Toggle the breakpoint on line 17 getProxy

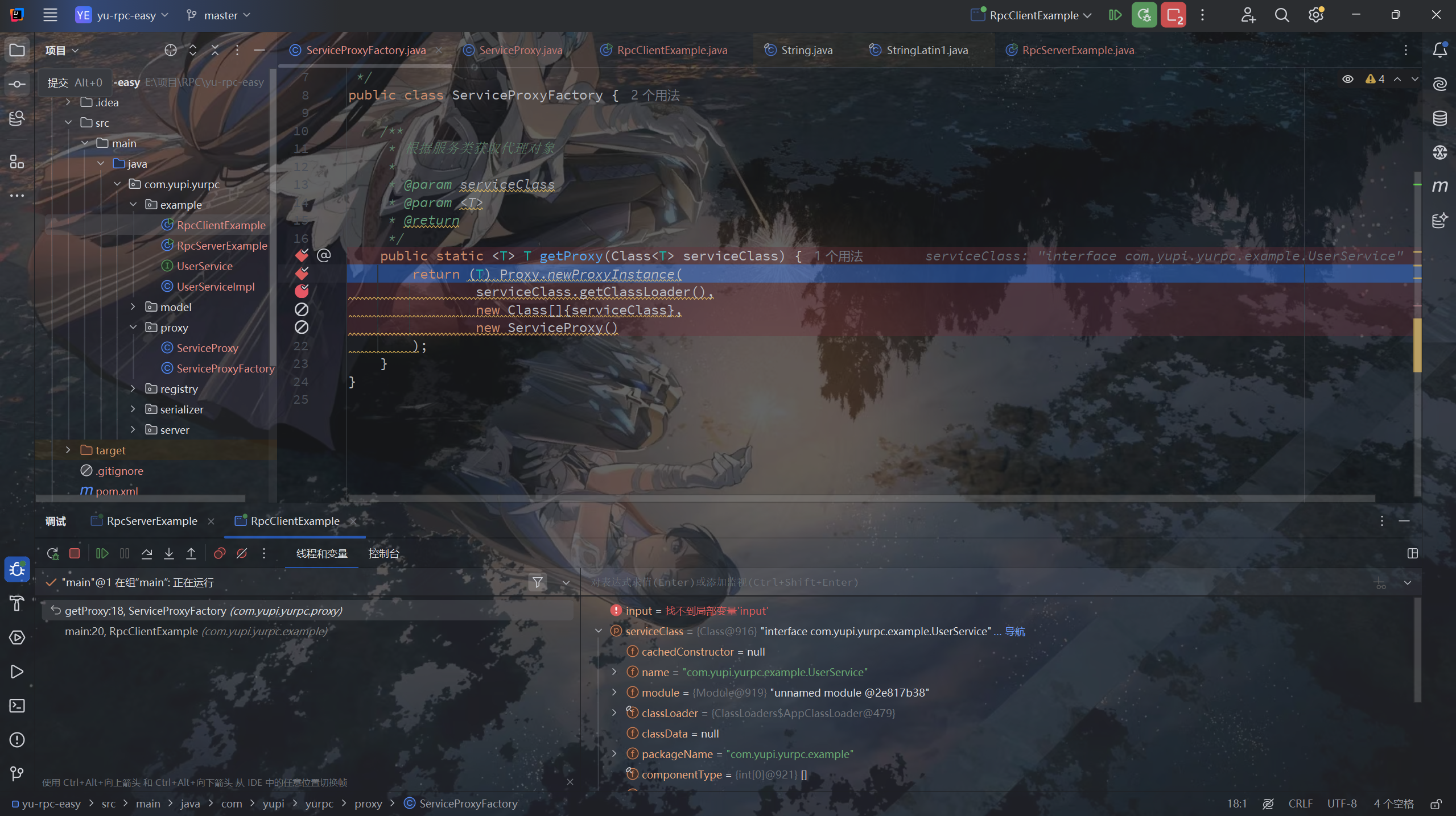click(x=302, y=255)
